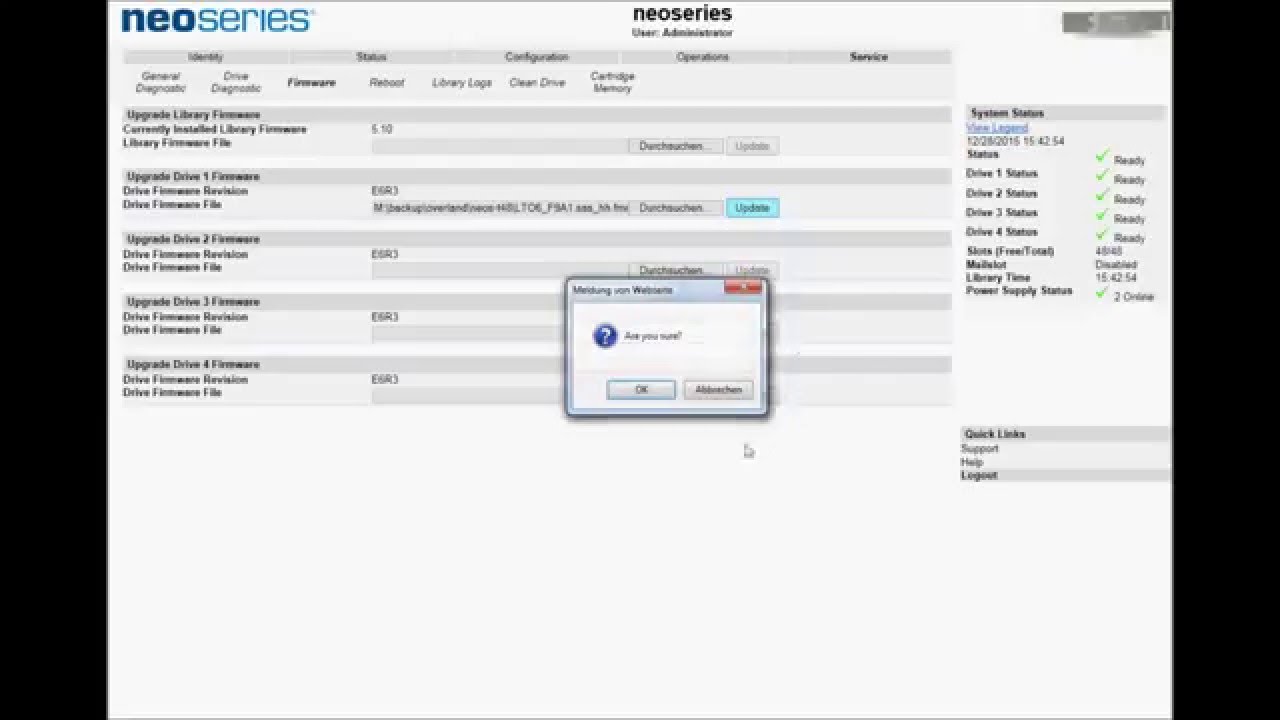Click library firmware version 5.10

point(382,129)
